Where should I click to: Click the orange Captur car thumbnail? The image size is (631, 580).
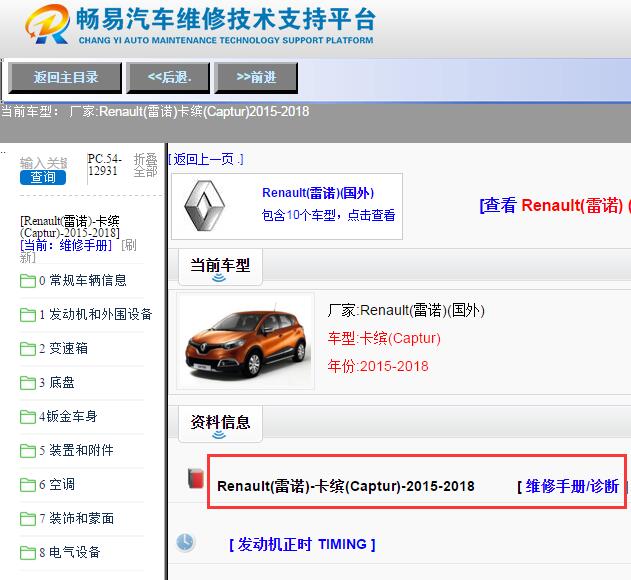click(245, 341)
